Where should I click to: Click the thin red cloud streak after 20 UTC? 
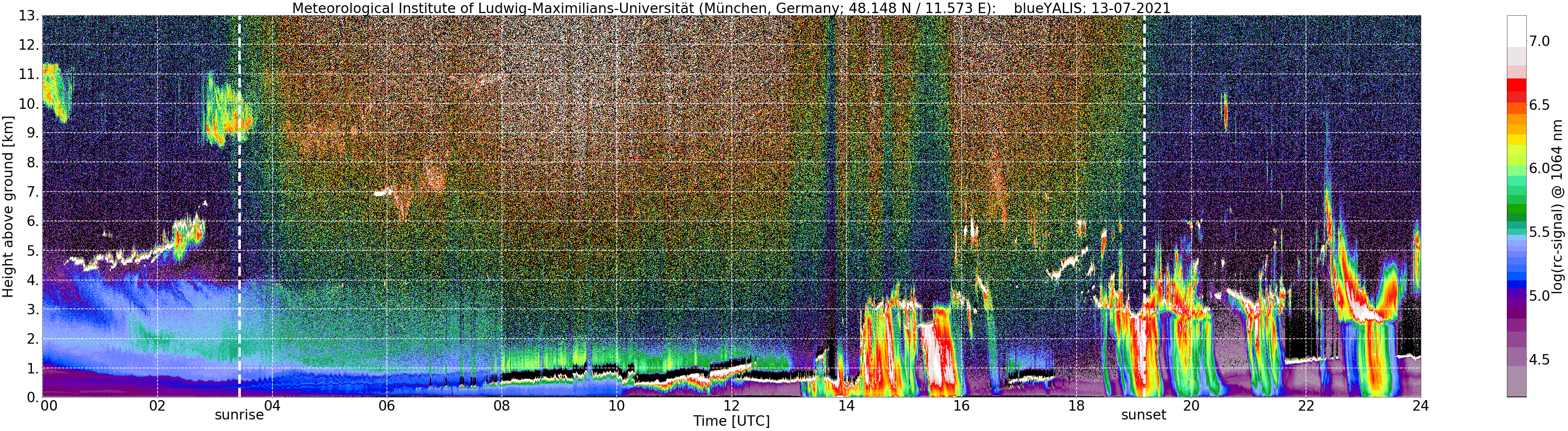click(x=1225, y=111)
